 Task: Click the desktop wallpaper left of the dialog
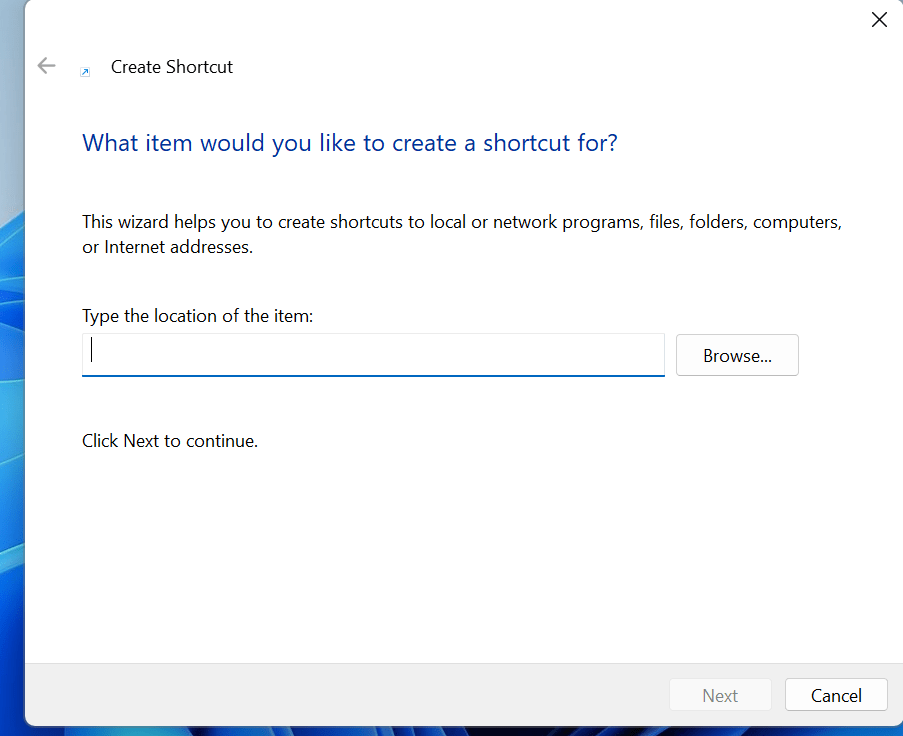click(11, 400)
